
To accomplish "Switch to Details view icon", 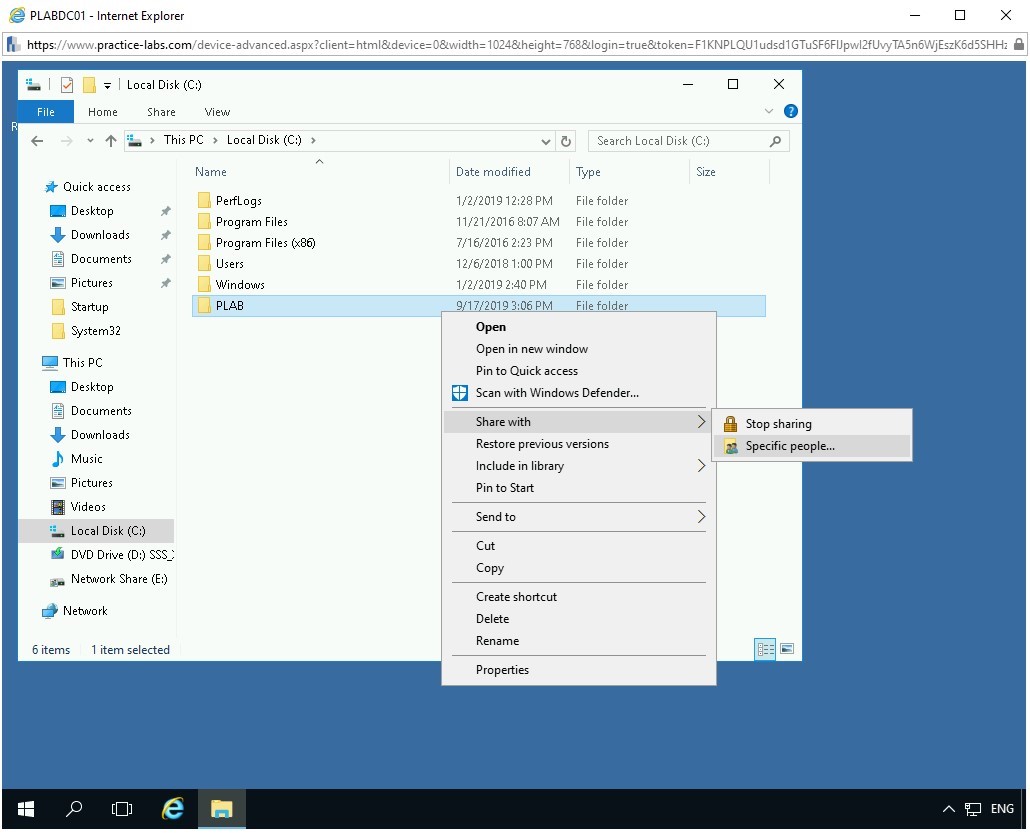I will (765, 649).
